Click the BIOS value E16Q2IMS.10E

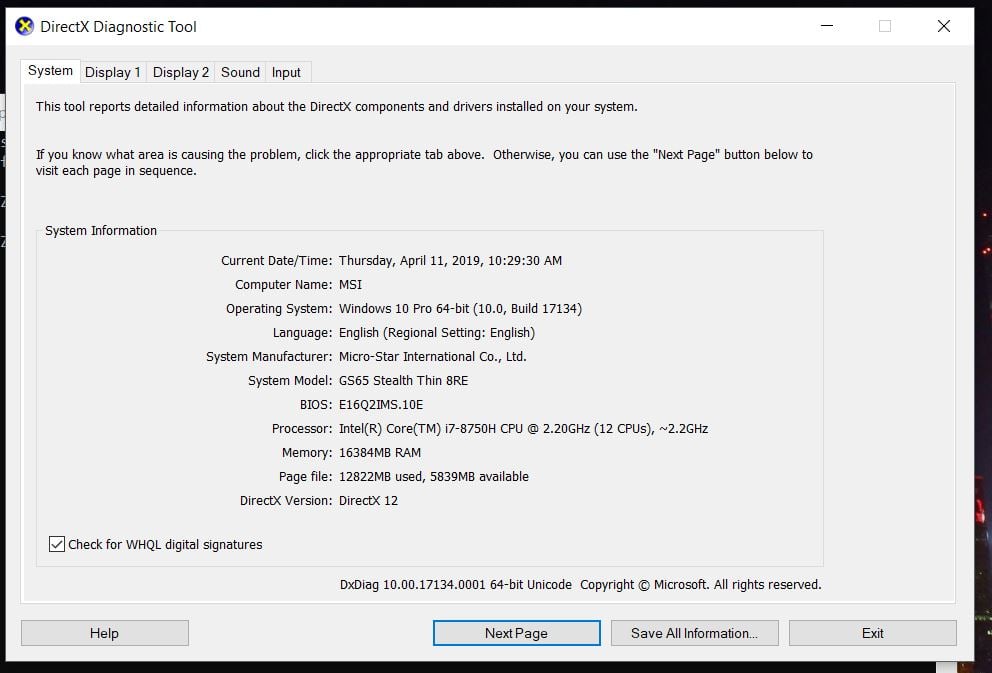point(381,405)
